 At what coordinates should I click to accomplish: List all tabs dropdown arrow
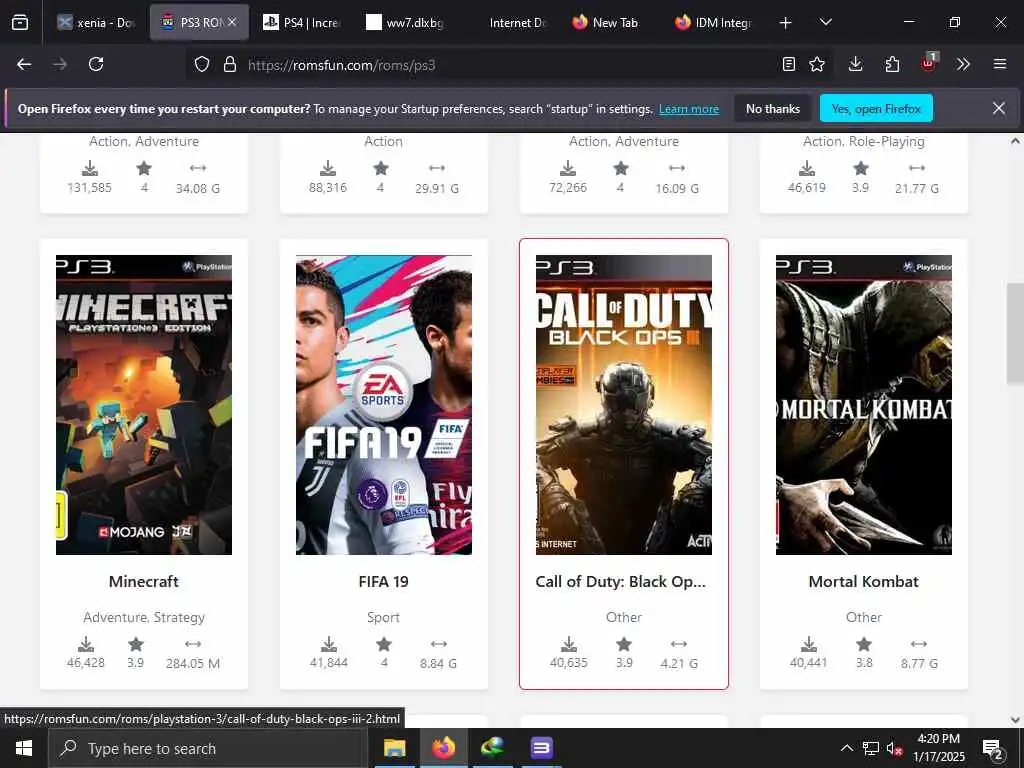click(x=825, y=22)
